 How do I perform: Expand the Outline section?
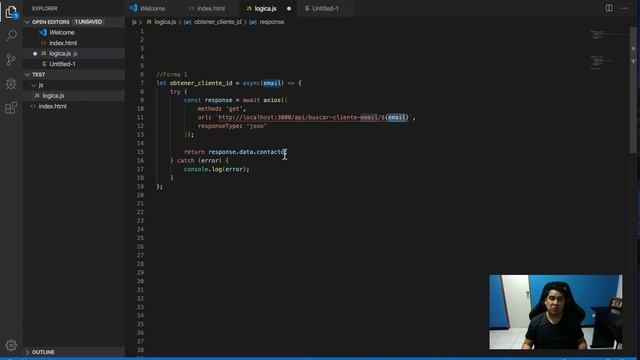[x=27, y=352]
